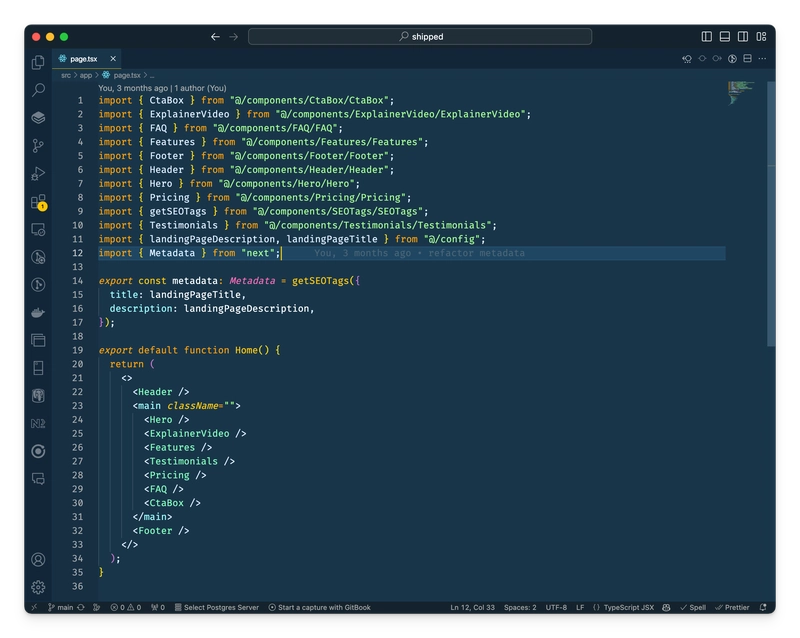Open the PostgreSQL elephant icon view
The height and width of the screenshot is (638, 800).
click(38, 396)
